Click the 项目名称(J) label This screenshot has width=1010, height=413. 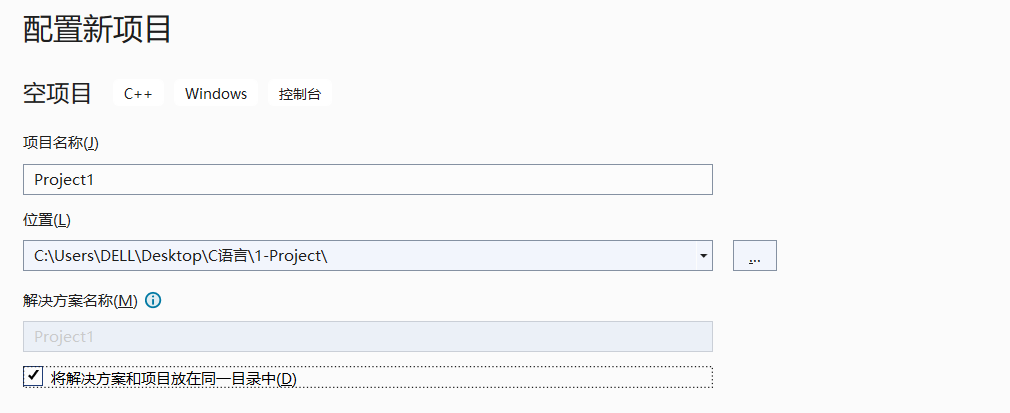click(61, 142)
